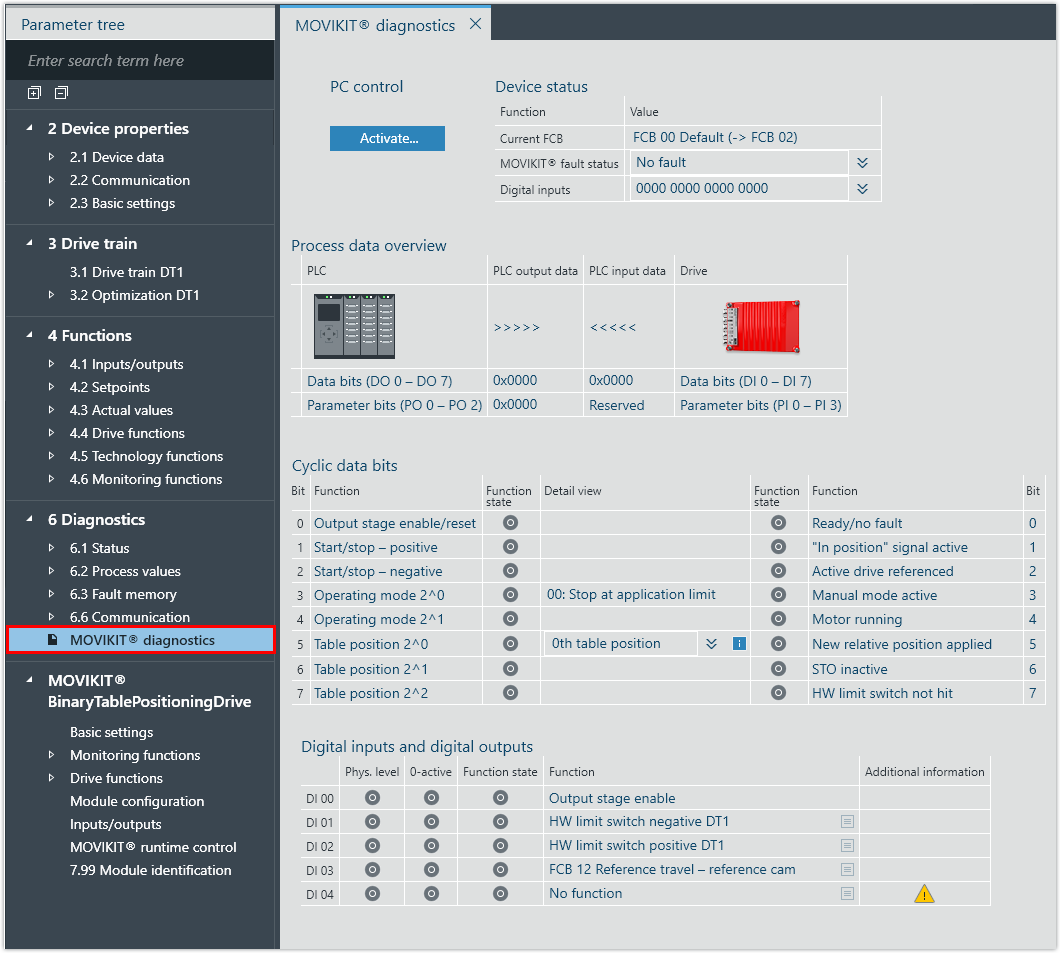This screenshot has height=953, width=1060.
Task: Open 3.1 Drive train DT1 in tree
Action: tap(126, 272)
